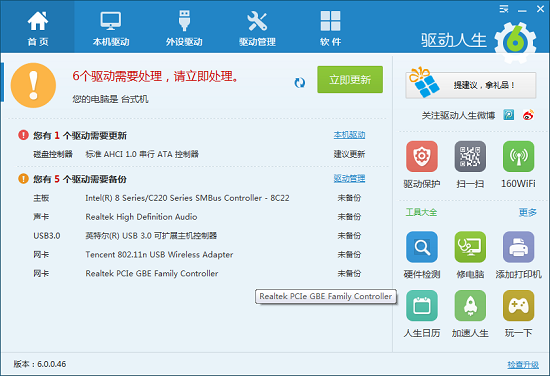550x376 pixels.
Task: Click the refresh rescan icon
Action: pyautogui.click(x=300, y=83)
